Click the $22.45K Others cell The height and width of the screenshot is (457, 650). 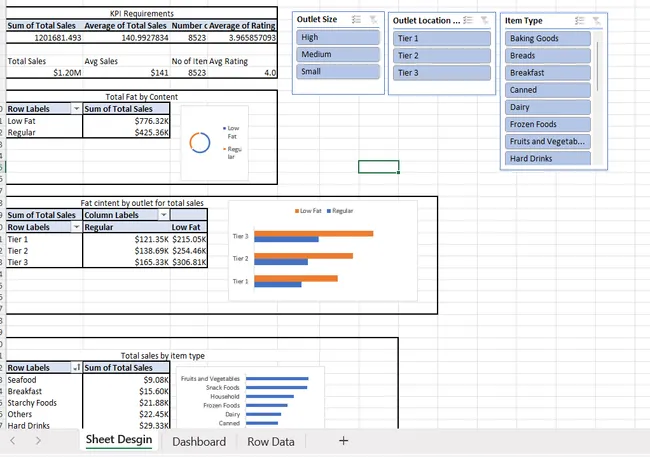[x=126, y=414]
